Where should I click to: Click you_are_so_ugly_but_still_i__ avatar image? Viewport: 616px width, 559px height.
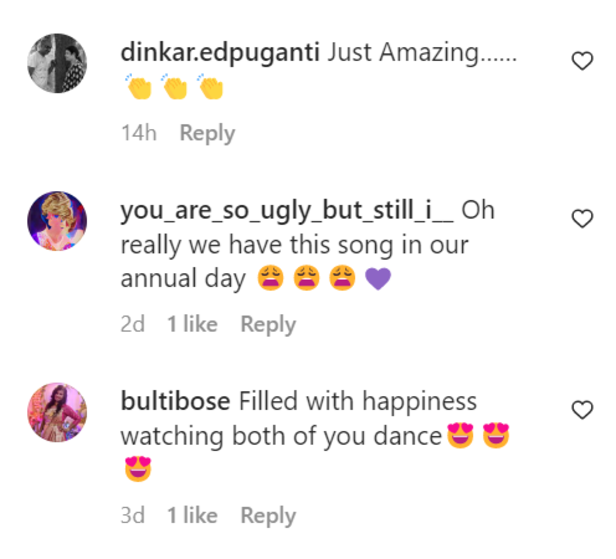coord(58,221)
